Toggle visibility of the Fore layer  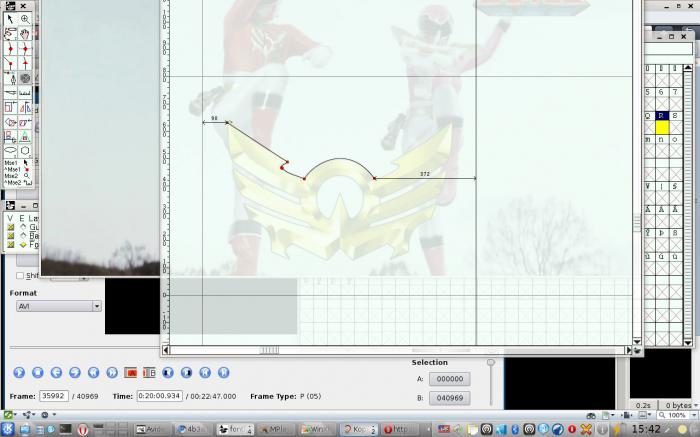coord(11,245)
